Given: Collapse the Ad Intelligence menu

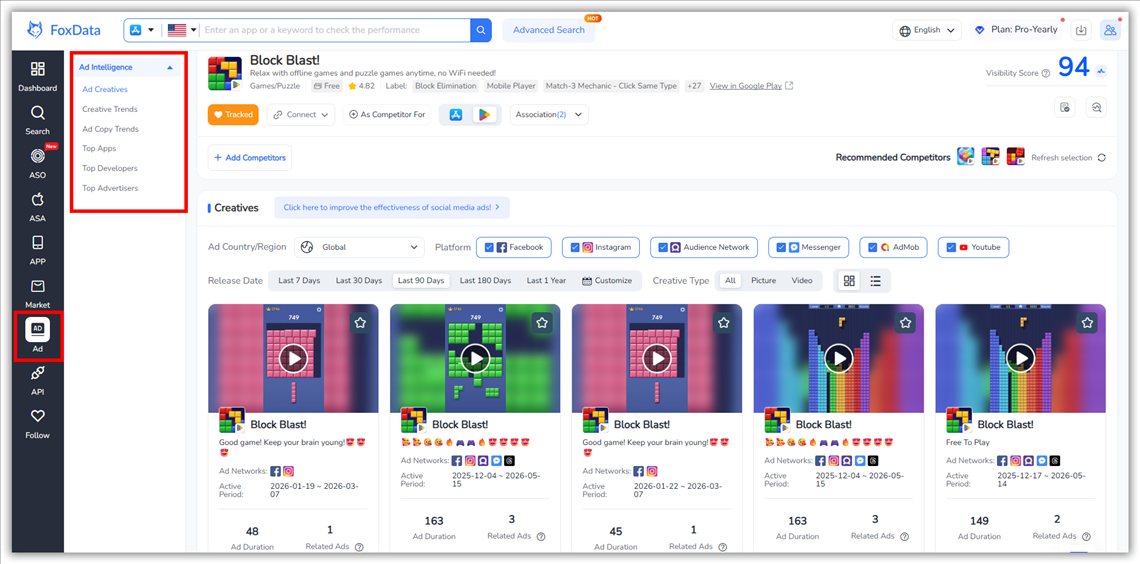Looking at the screenshot, I should (127, 67).
